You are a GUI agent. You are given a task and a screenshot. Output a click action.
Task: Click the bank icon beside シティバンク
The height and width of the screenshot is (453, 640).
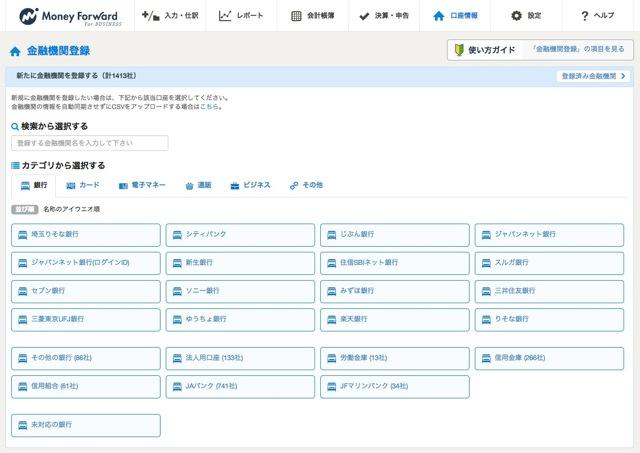click(177, 235)
